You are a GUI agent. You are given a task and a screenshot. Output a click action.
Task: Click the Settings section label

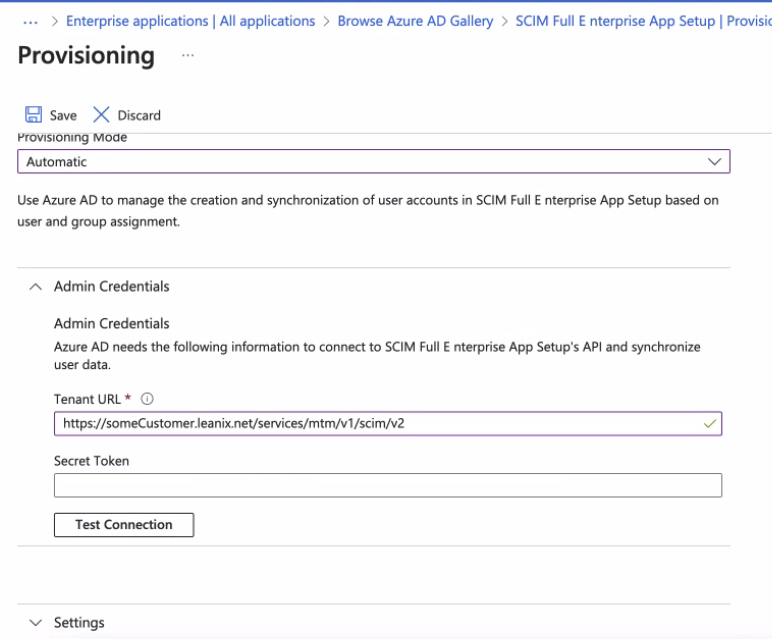79,623
